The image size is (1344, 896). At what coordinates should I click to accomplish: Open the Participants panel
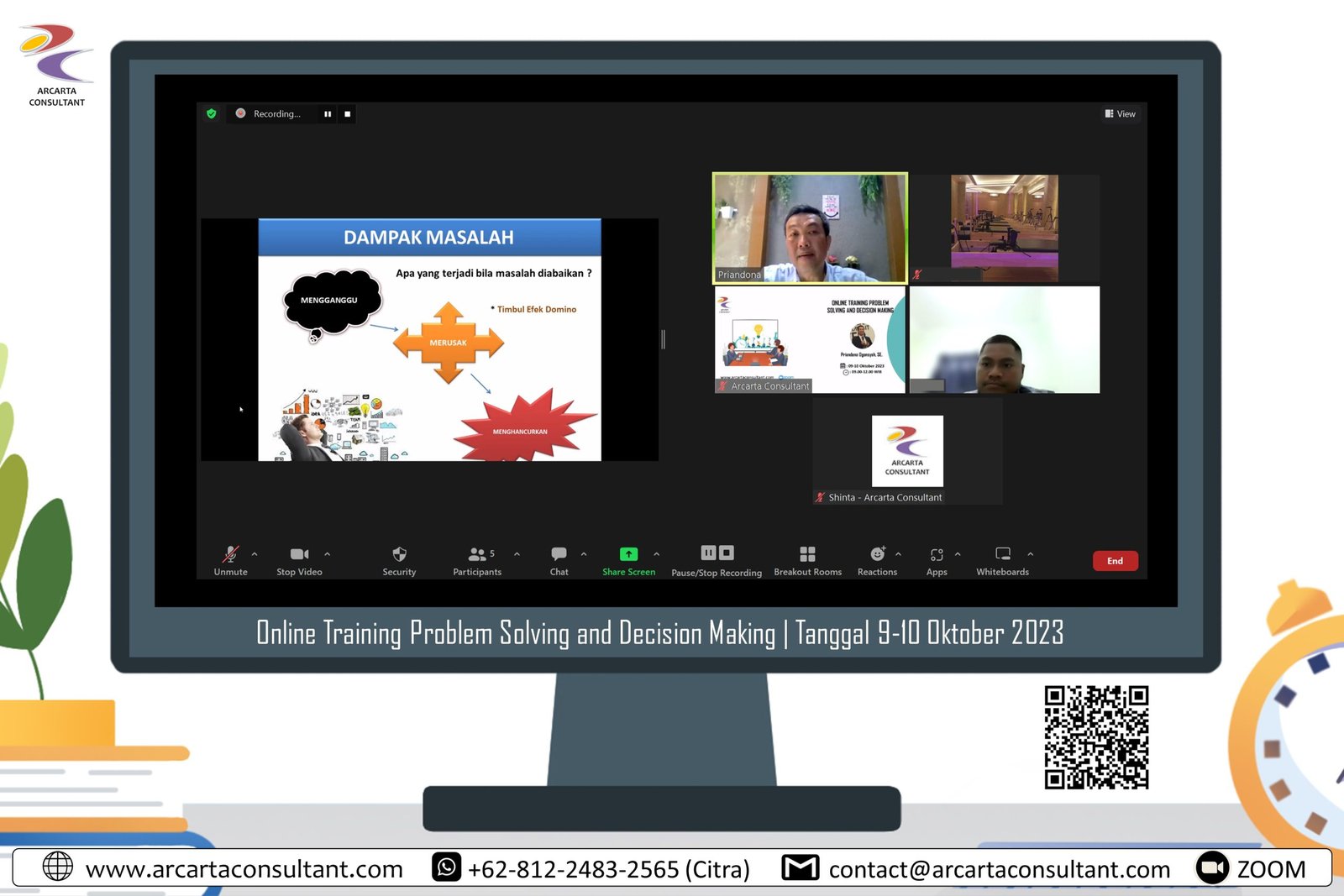pyautogui.click(x=477, y=554)
